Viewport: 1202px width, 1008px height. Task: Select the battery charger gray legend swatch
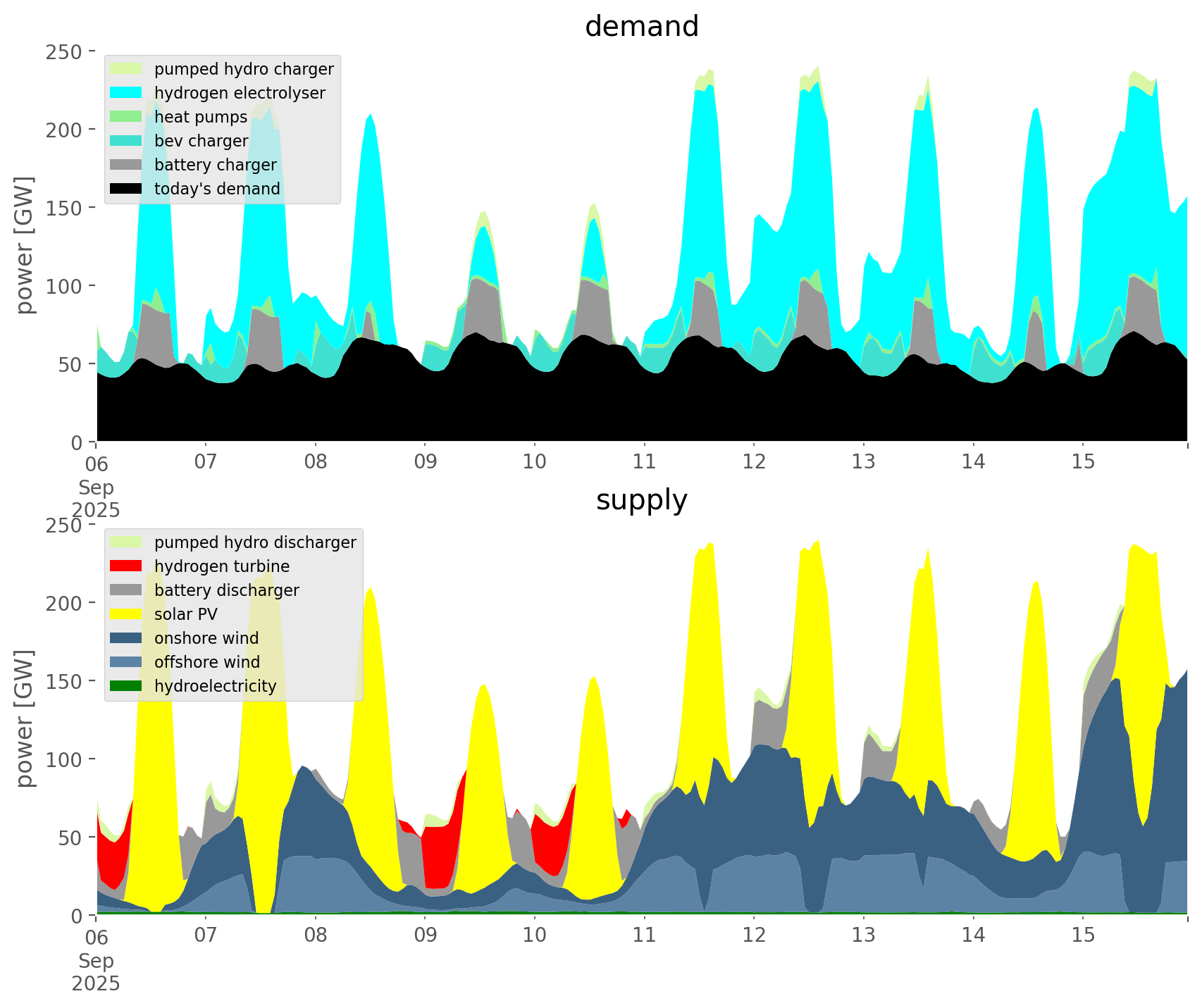click(x=127, y=165)
